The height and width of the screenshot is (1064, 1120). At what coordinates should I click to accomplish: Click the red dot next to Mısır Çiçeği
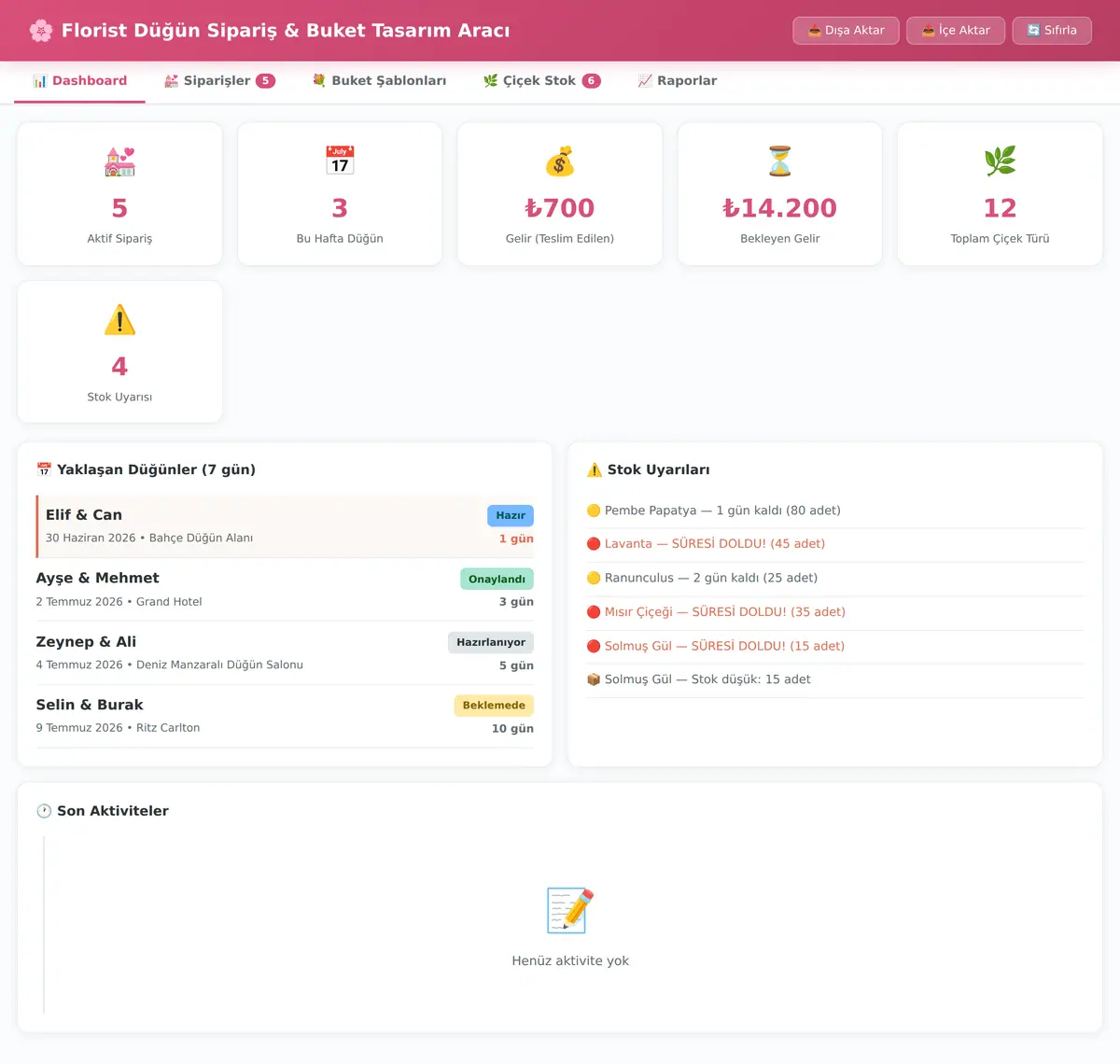(x=594, y=612)
